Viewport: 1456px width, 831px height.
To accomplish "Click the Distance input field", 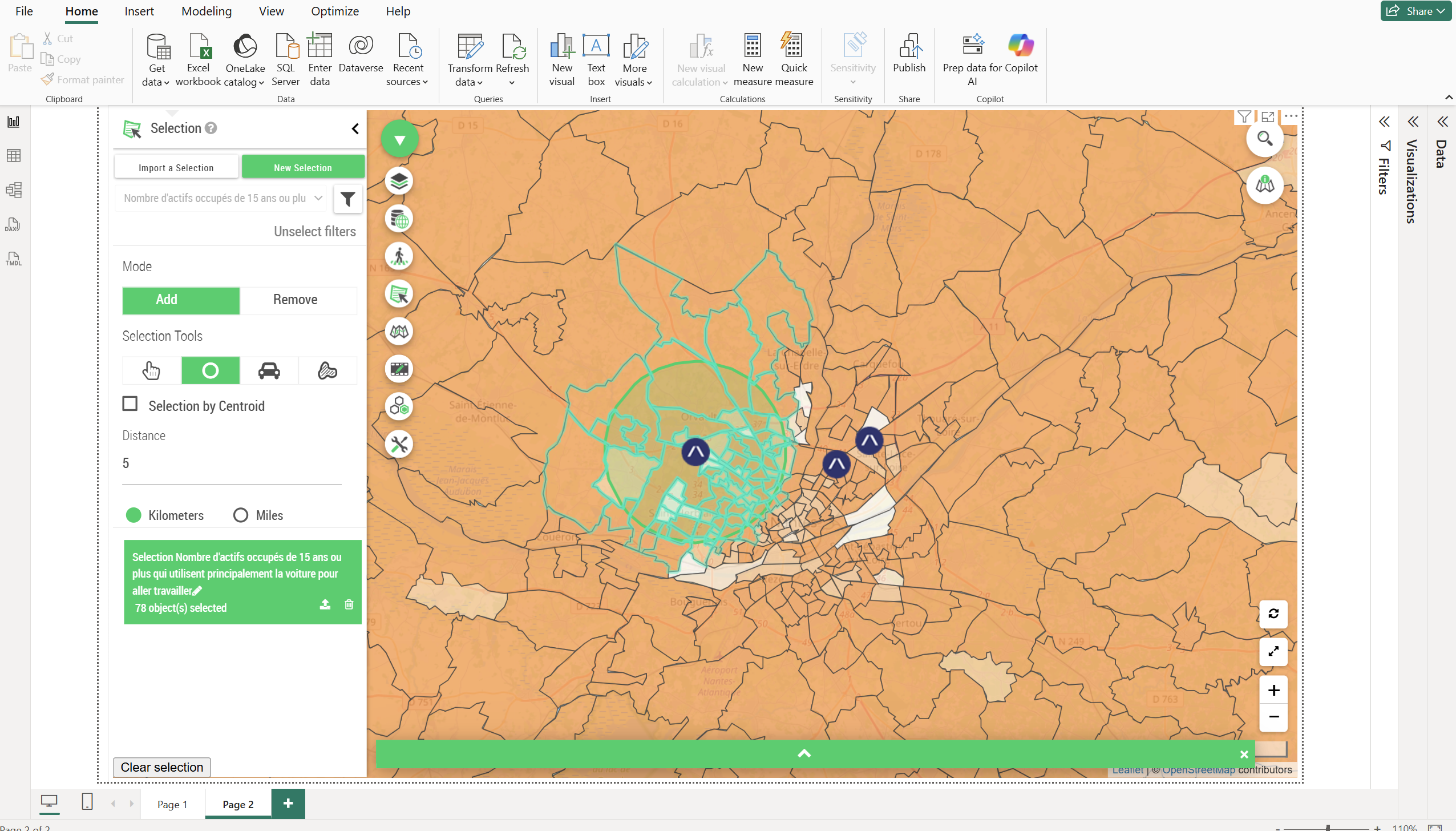I will coord(231,463).
